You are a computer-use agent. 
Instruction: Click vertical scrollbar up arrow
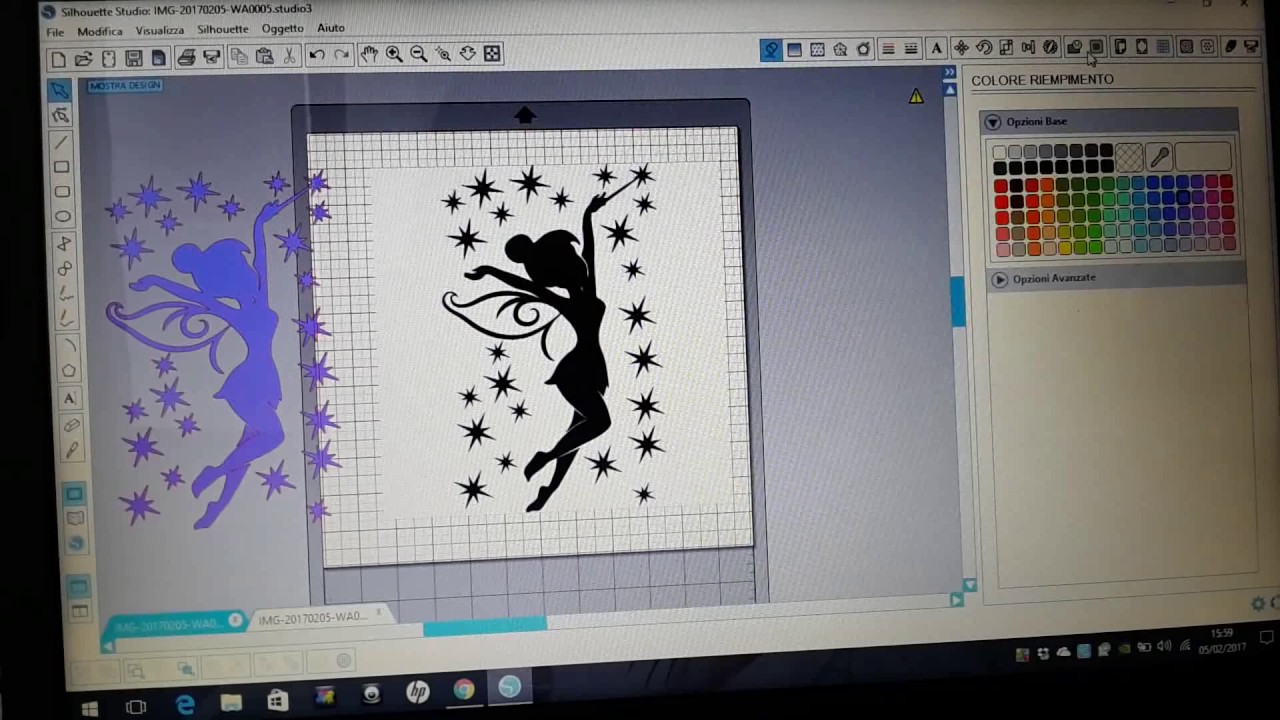950,91
